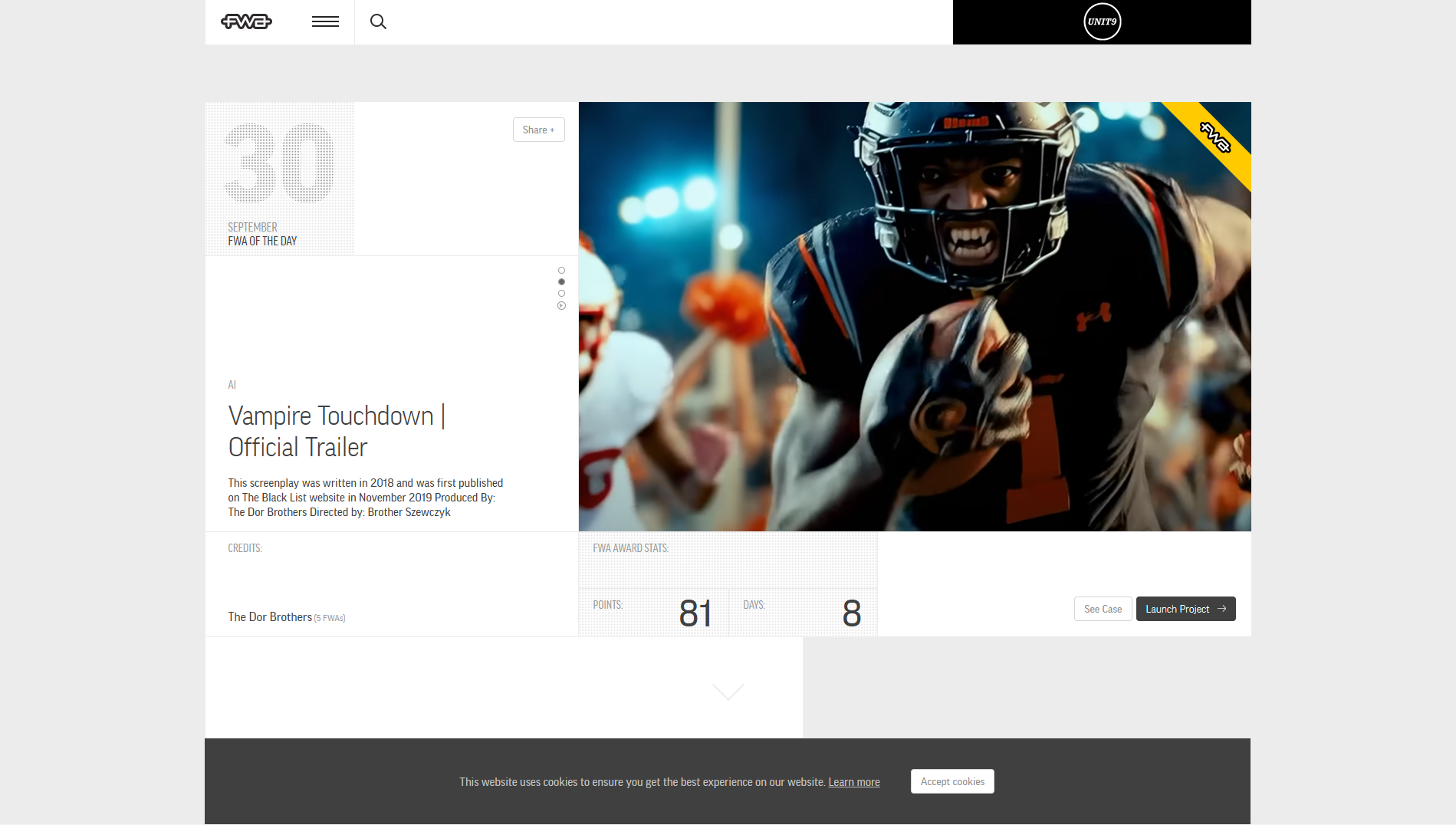Viewport: 1456px width, 825px height.
Task: Click the Launch Project button
Action: click(1185, 609)
